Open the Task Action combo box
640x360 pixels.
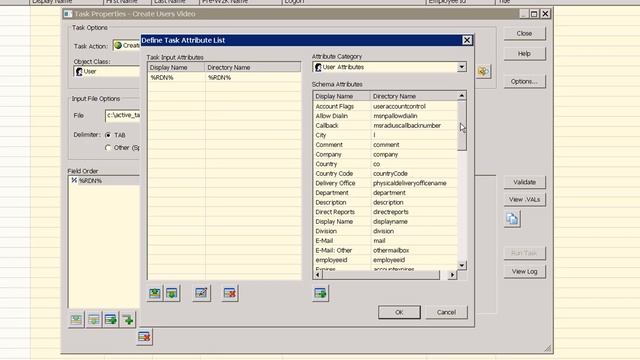click(127, 46)
